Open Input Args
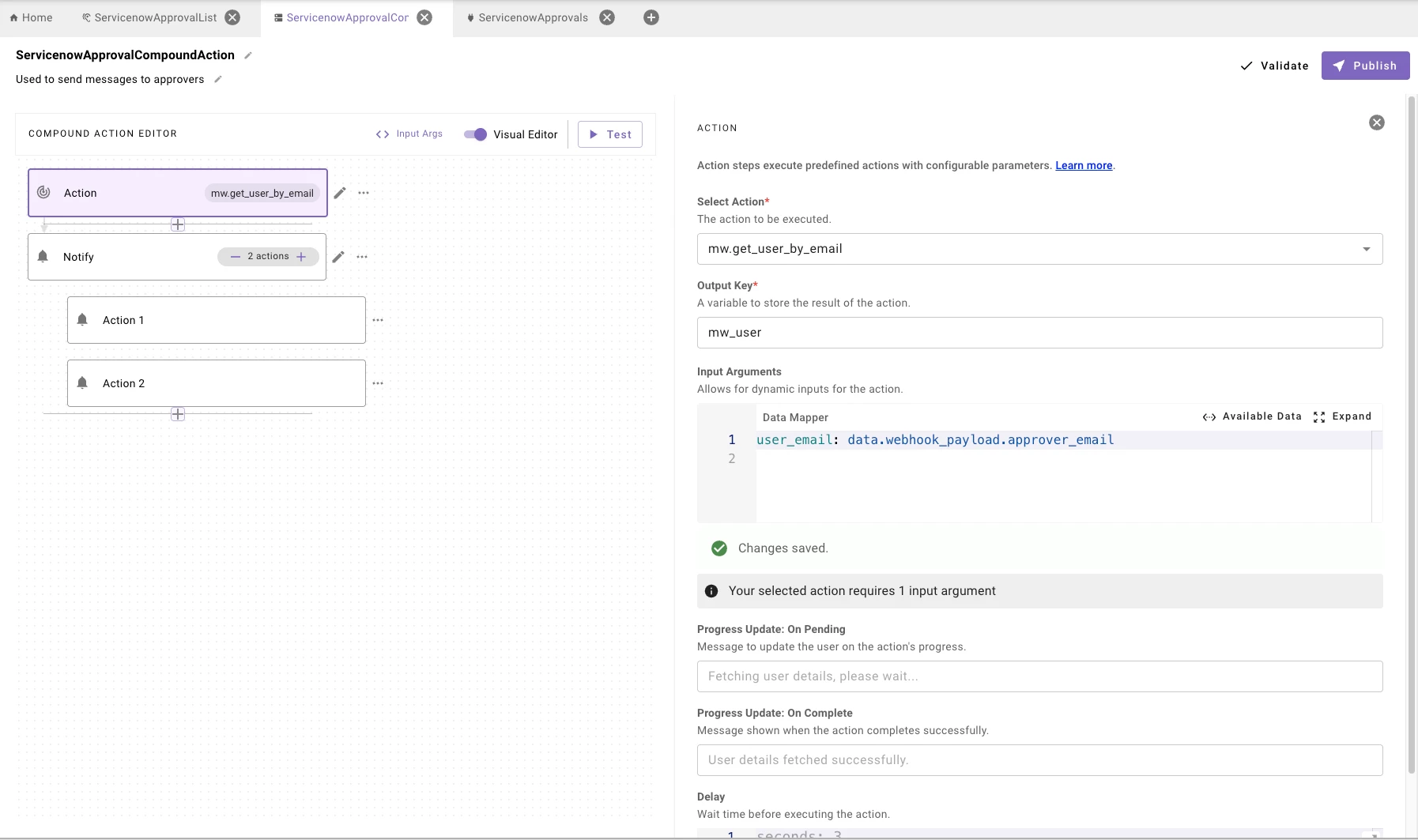 tap(409, 134)
